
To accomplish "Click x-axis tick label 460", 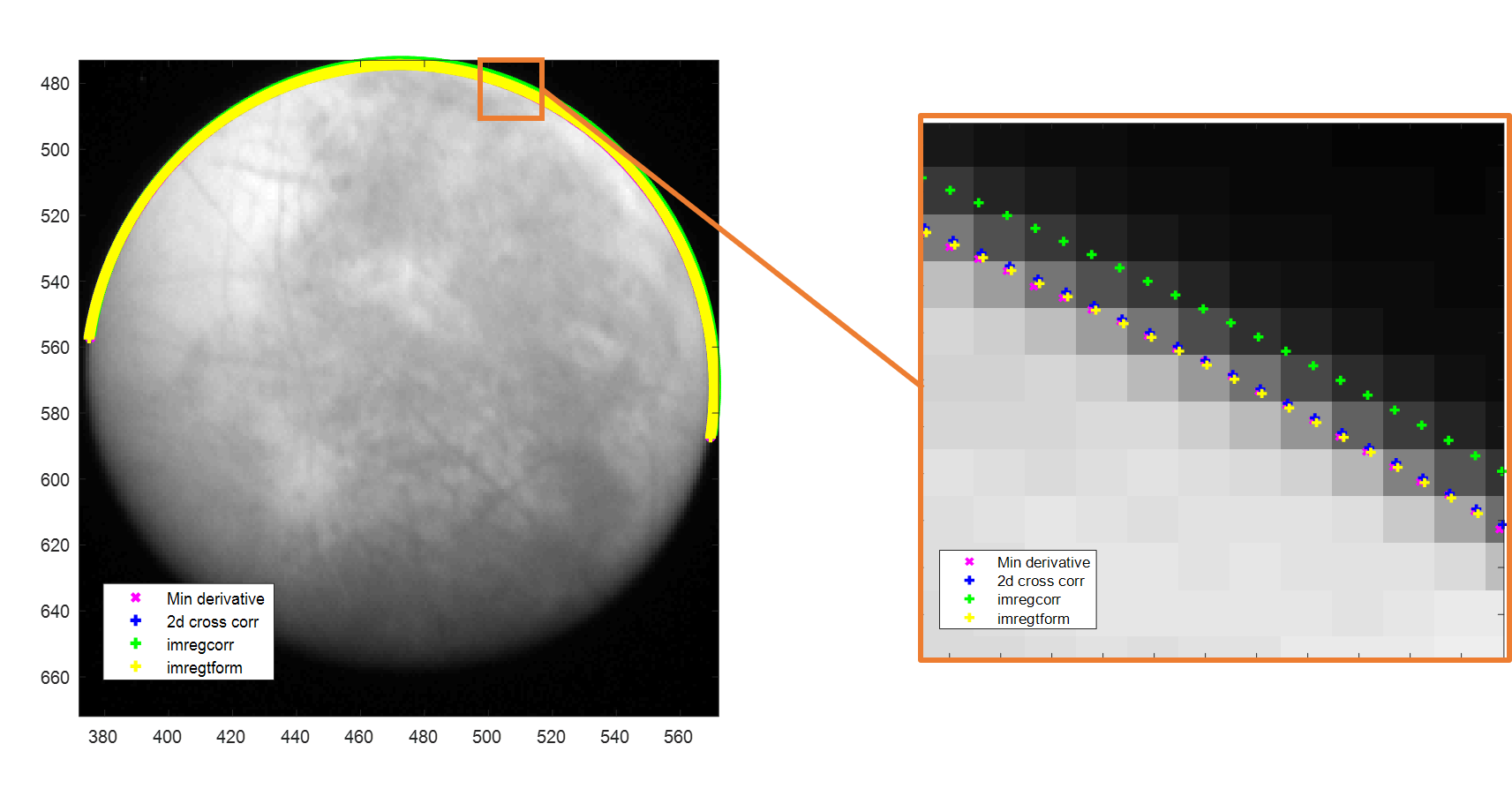I will [358, 737].
